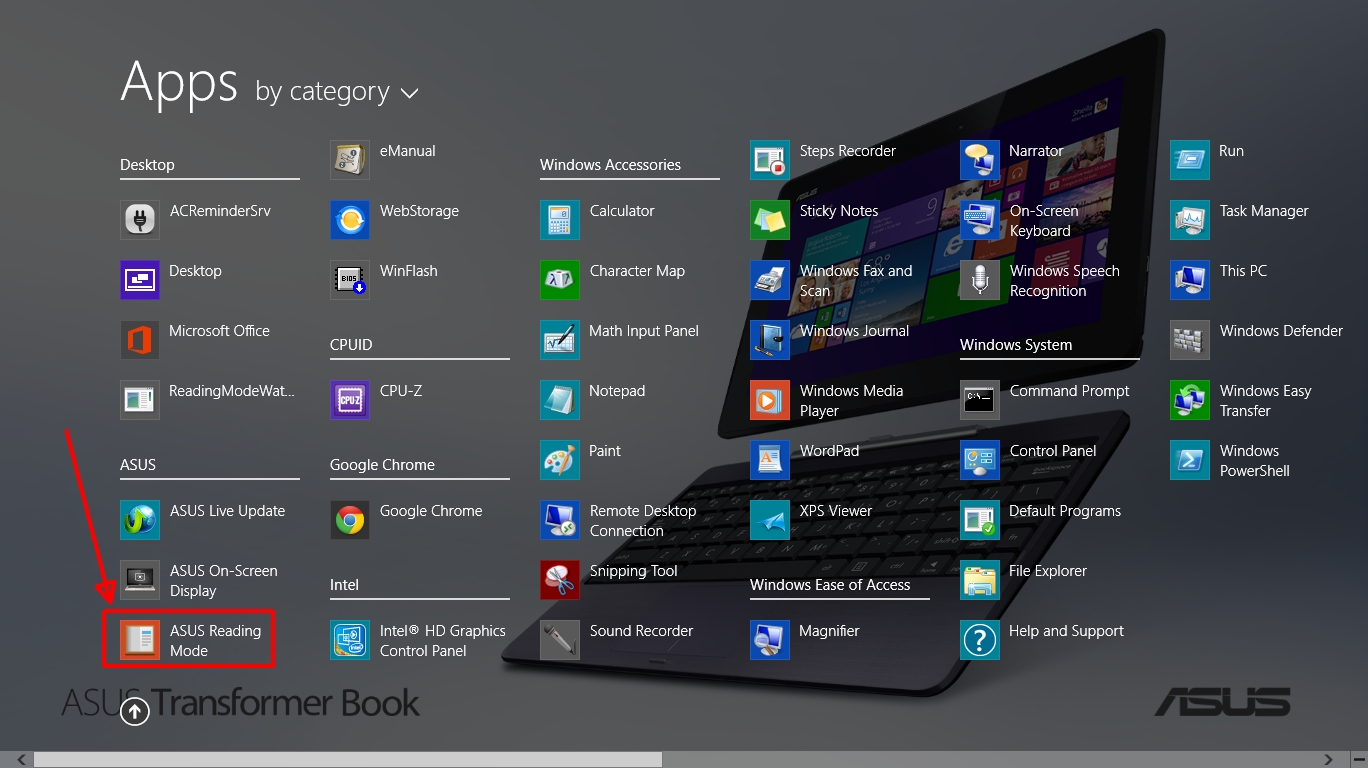The height and width of the screenshot is (768, 1368).
Task: Launch the Desktop tile icon
Action: click(x=140, y=280)
